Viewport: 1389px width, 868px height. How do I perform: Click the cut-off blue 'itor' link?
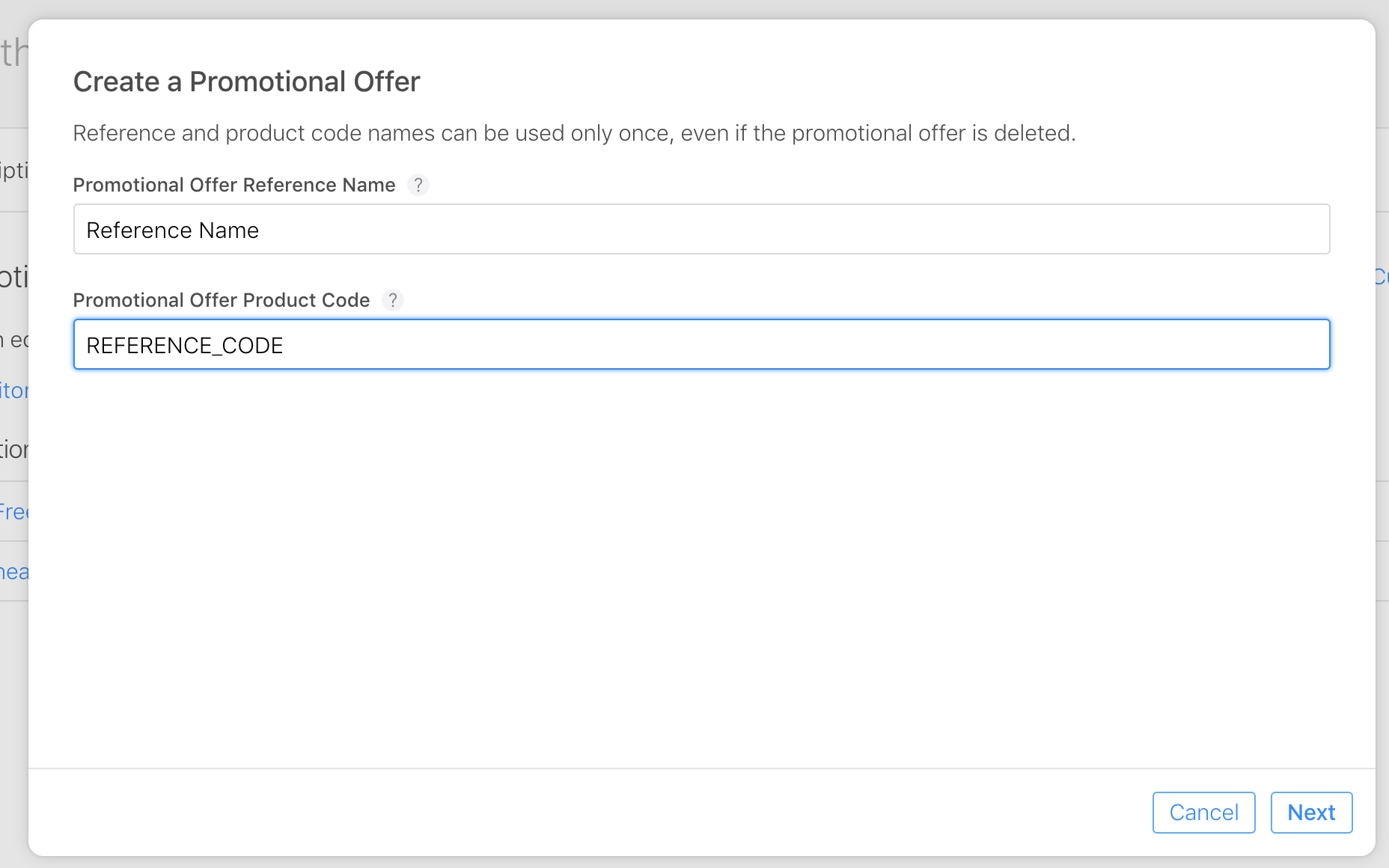[13, 391]
